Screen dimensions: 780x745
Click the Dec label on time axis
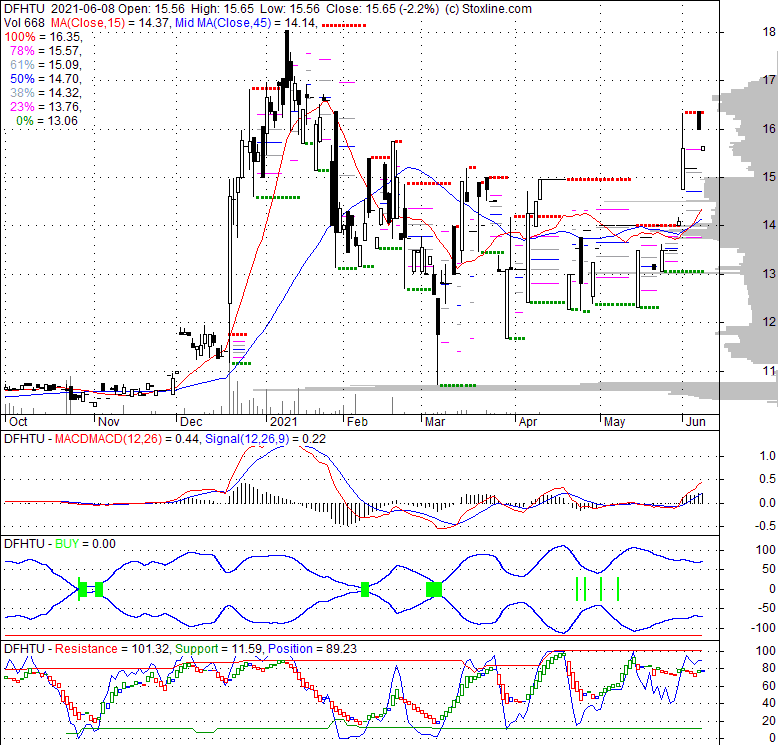[191, 422]
